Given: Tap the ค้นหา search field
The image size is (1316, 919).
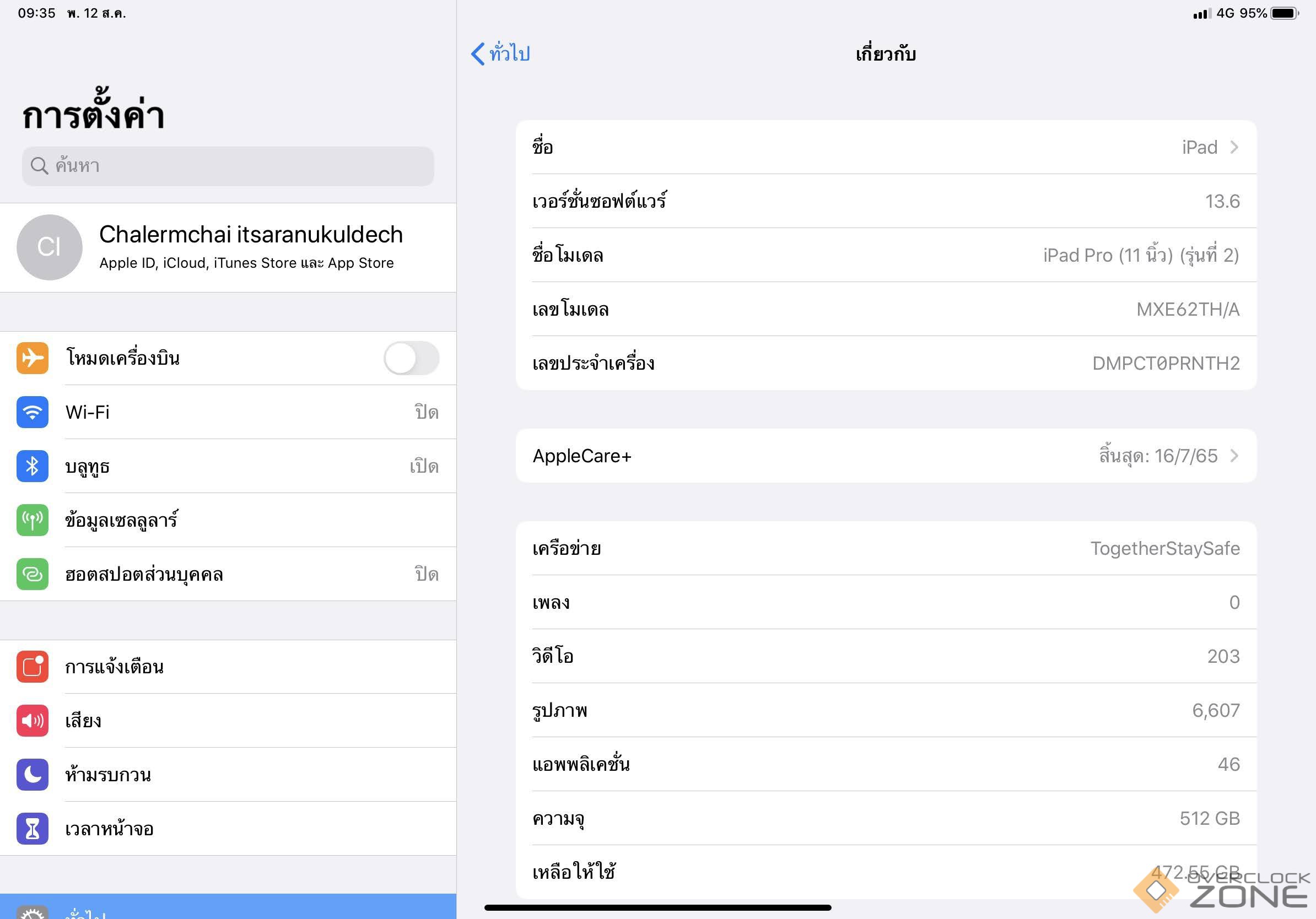Looking at the screenshot, I should (x=228, y=166).
